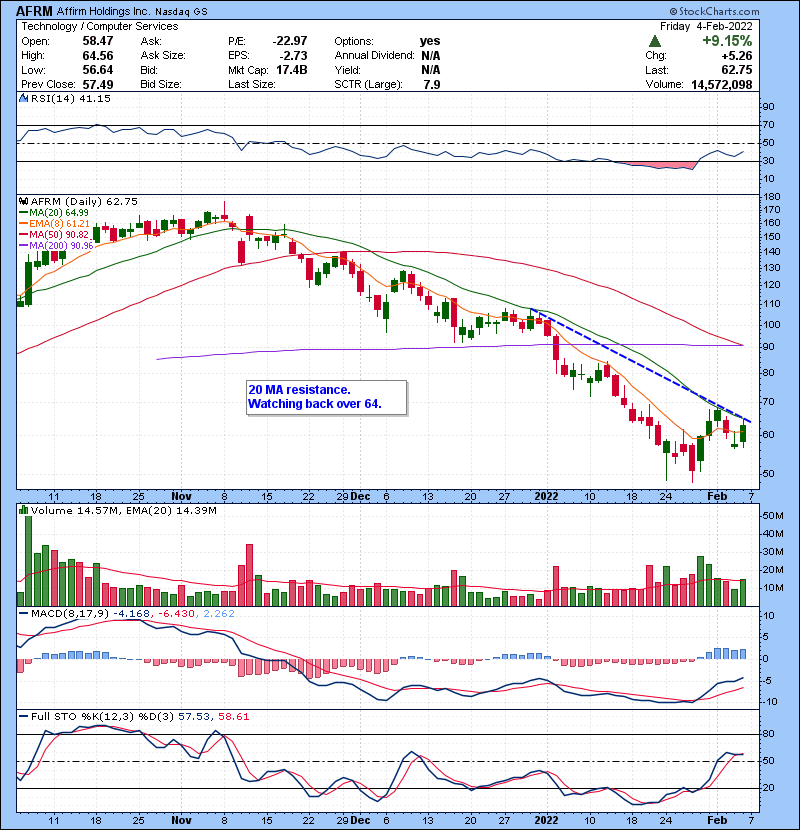Click the MA(20) 64.99 legend entry
800x830 pixels.
point(59,213)
